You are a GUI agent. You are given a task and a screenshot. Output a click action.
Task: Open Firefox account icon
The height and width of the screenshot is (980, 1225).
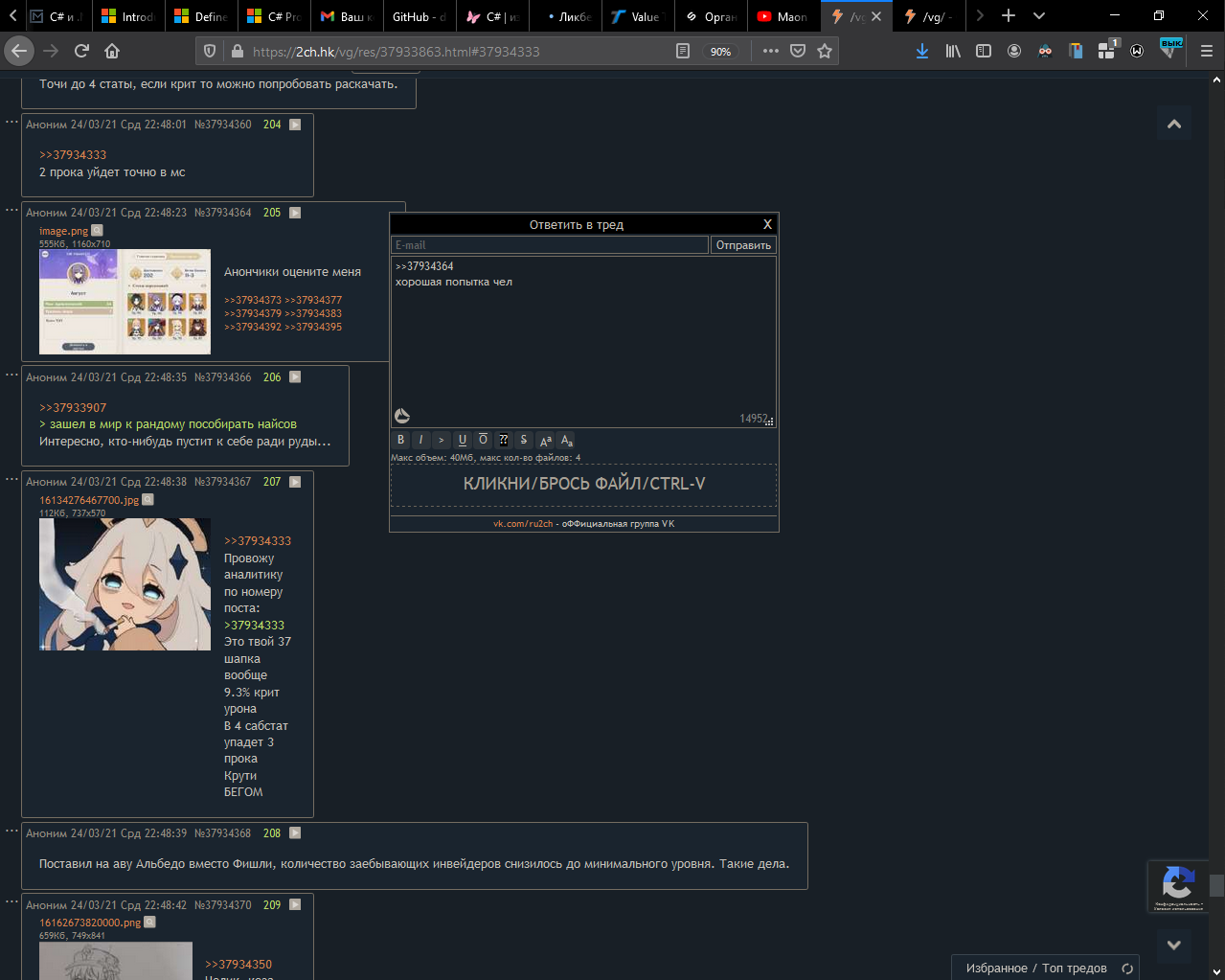click(1014, 51)
